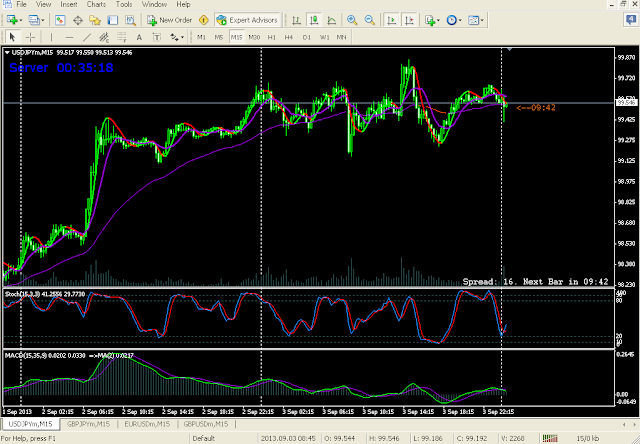640x444 pixels.
Task: Switch chart to Candlesticks mode
Action: [x=314, y=20]
